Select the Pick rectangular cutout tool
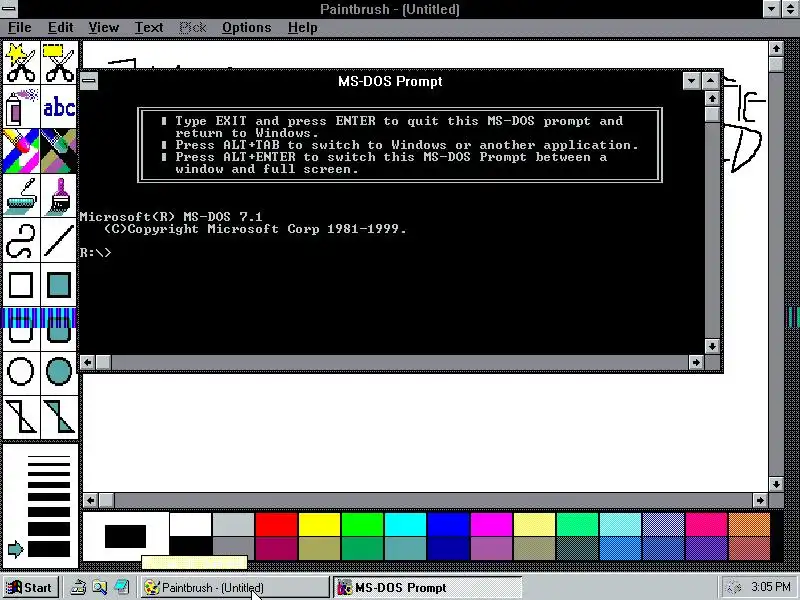The width and height of the screenshot is (800, 600). point(59,63)
